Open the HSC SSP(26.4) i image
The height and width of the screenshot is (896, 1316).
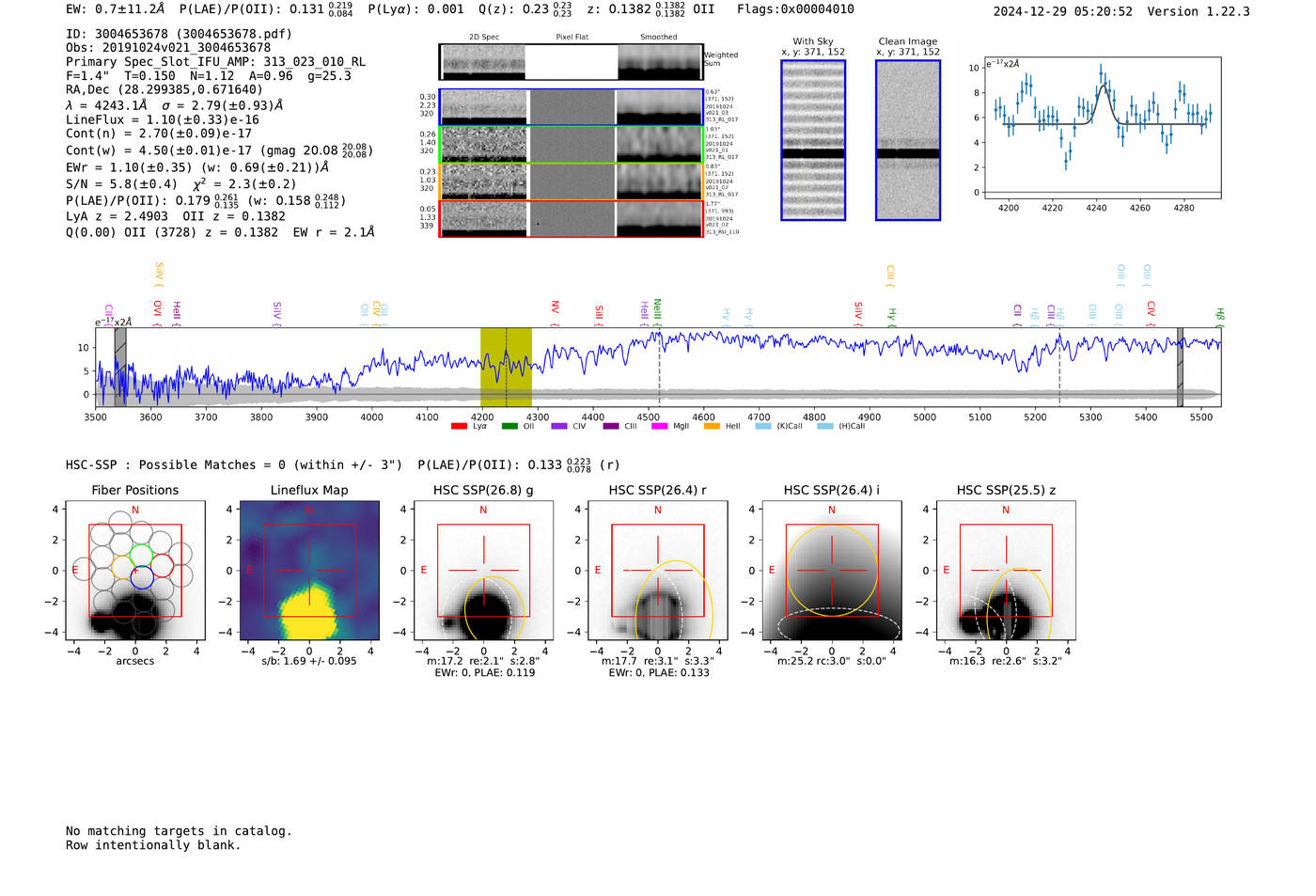[x=831, y=571]
